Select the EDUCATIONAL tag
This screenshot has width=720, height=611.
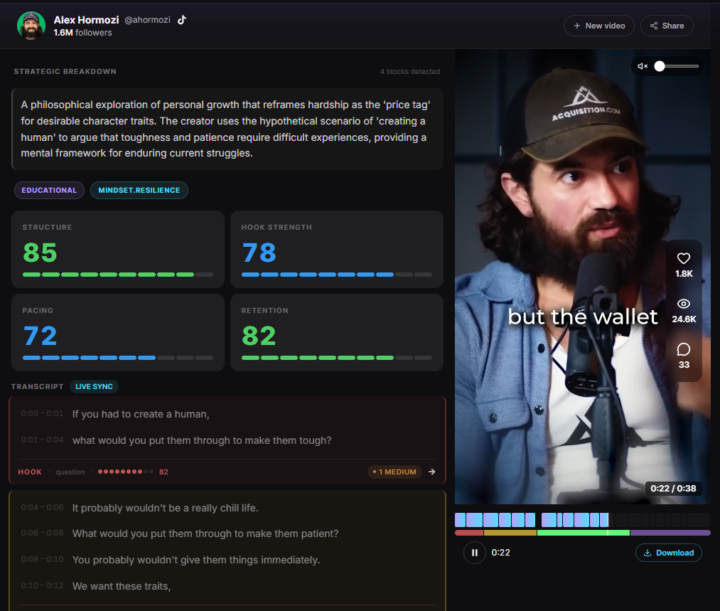pyautogui.click(x=49, y=190)
